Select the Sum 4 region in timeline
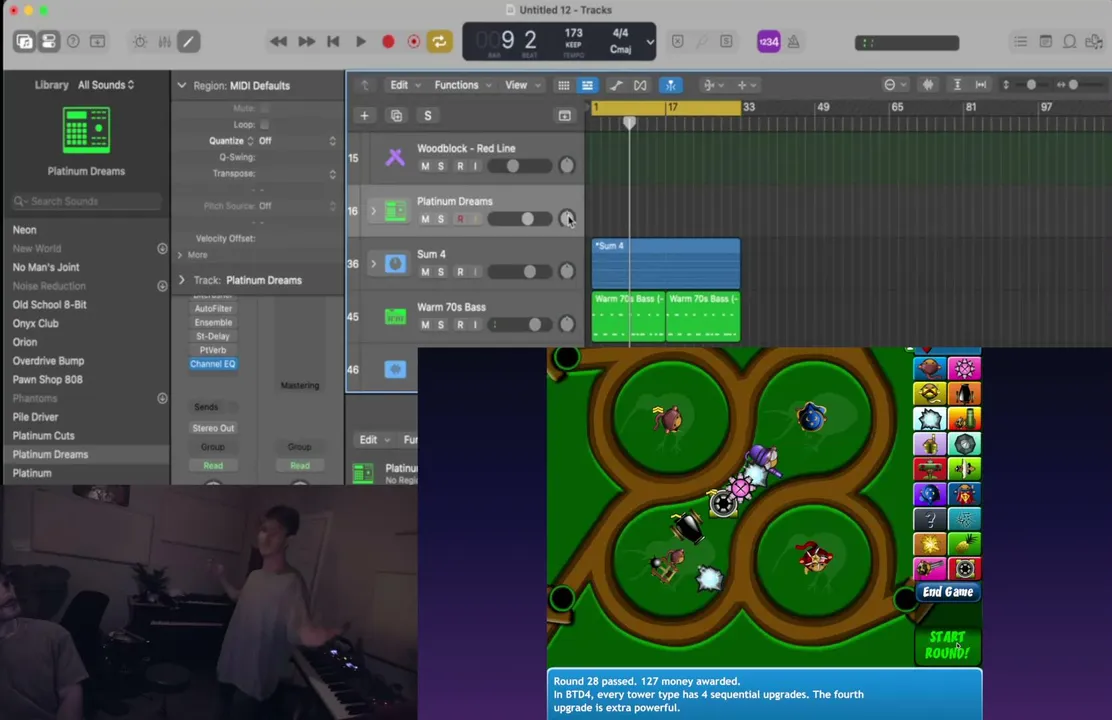The width and height of the screenshot is (1112, 720). click(x=665, y=263)
